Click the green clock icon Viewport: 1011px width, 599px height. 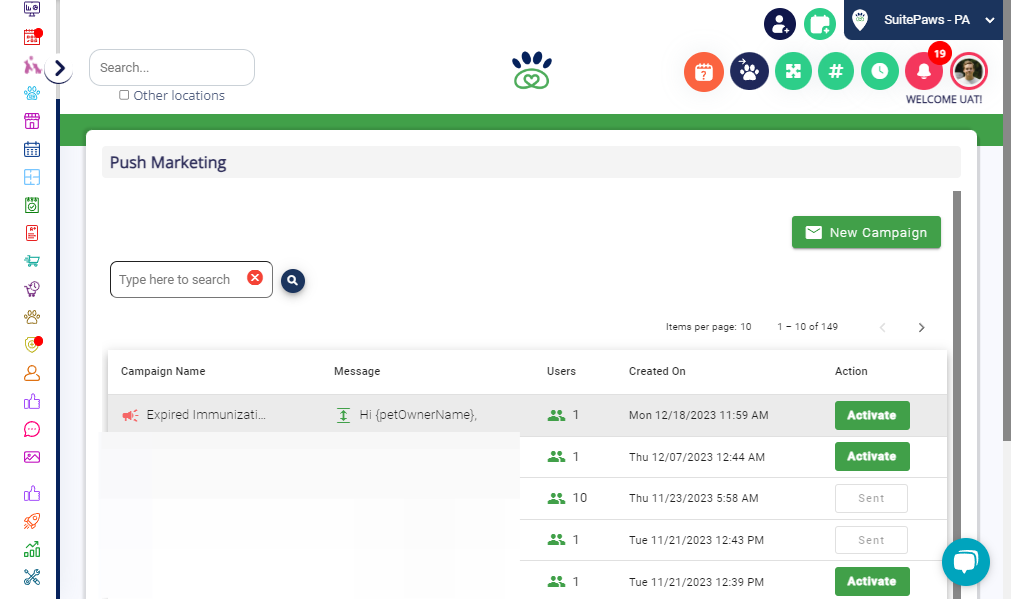coord(879,71)
